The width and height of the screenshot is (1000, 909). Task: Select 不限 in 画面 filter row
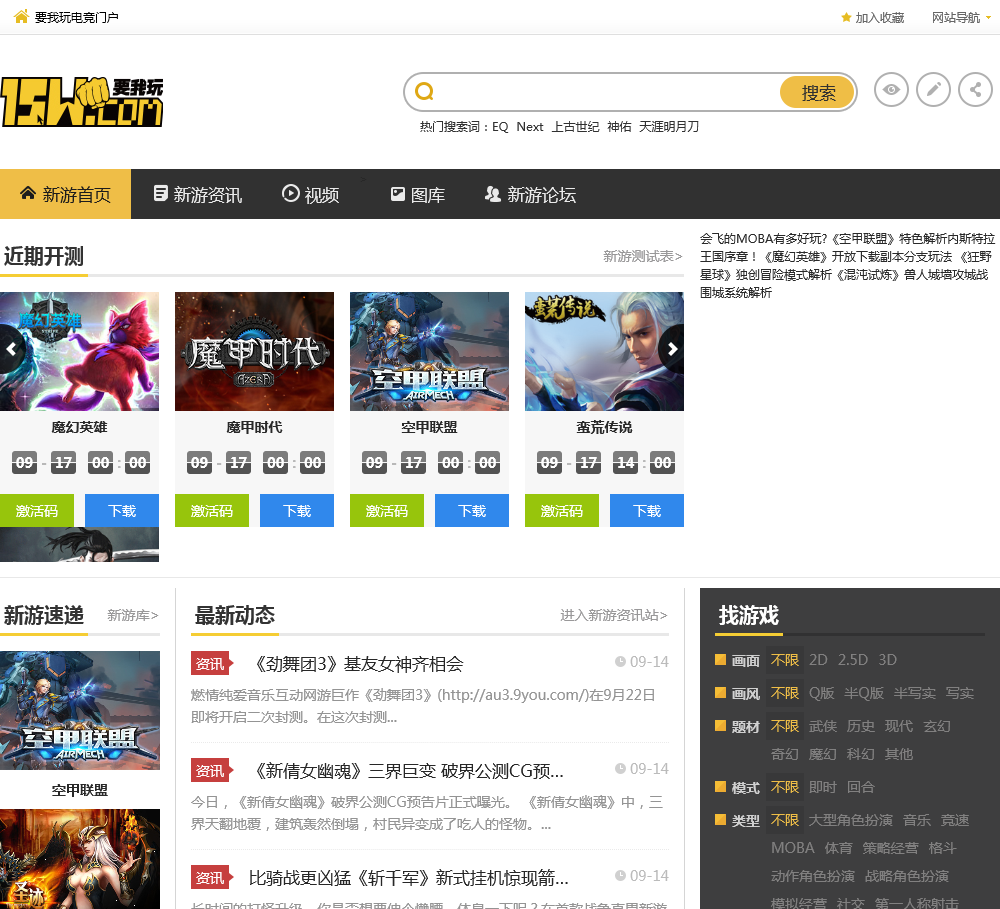[x=784, y=660]
